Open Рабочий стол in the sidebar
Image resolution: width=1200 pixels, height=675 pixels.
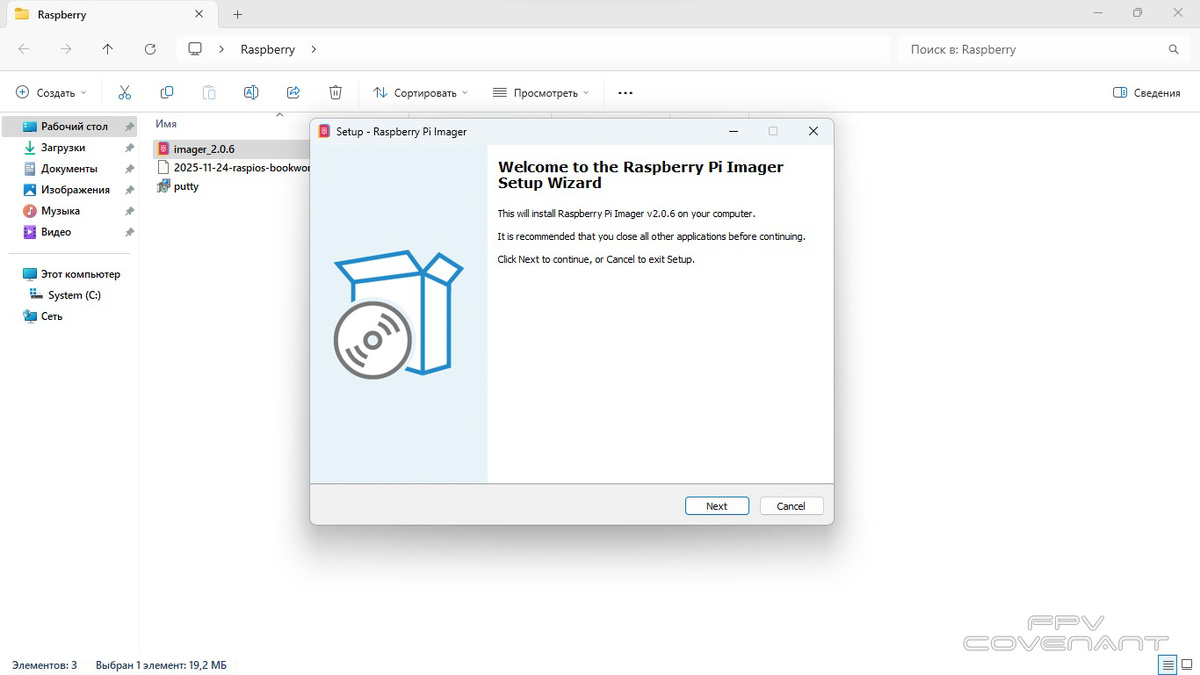(x=70, y=127)
